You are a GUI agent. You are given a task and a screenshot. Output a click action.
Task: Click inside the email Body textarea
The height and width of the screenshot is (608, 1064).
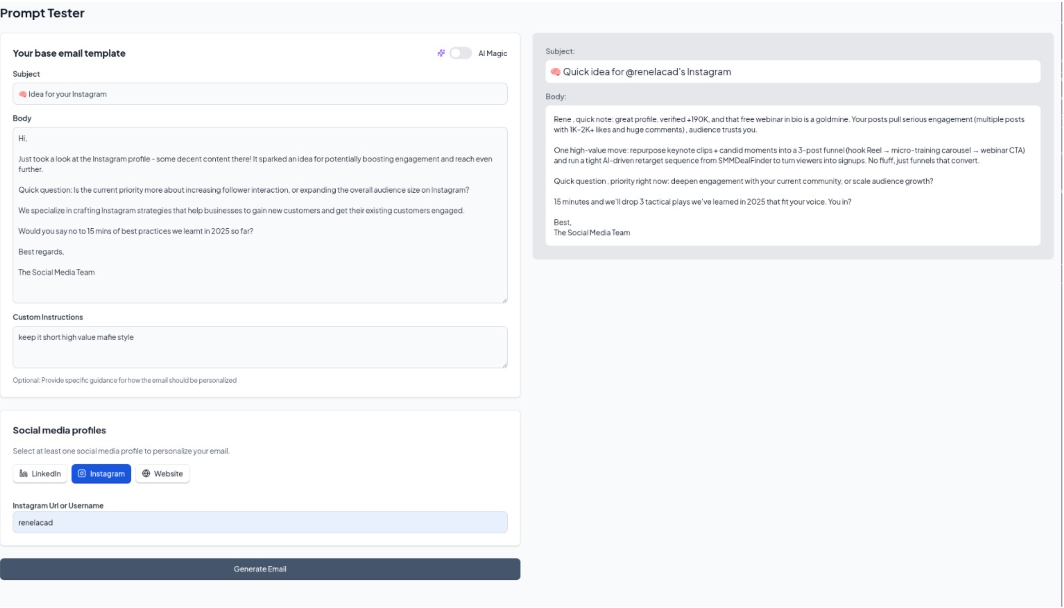click(x=260, y=215)
